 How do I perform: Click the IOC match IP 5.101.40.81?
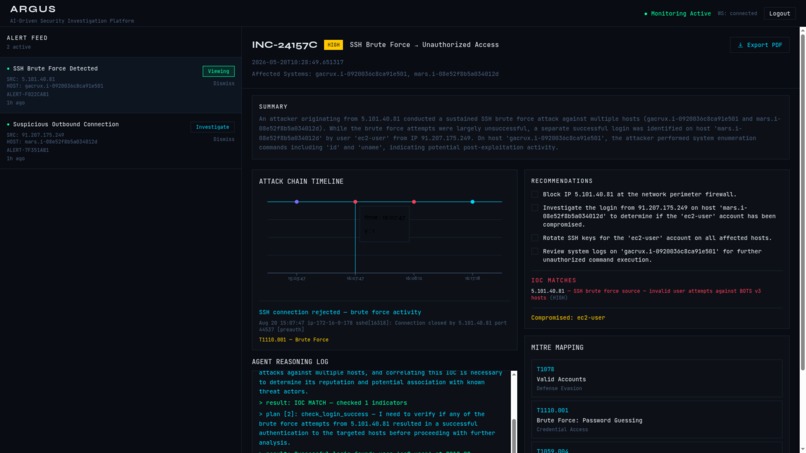tap(547, 291)
